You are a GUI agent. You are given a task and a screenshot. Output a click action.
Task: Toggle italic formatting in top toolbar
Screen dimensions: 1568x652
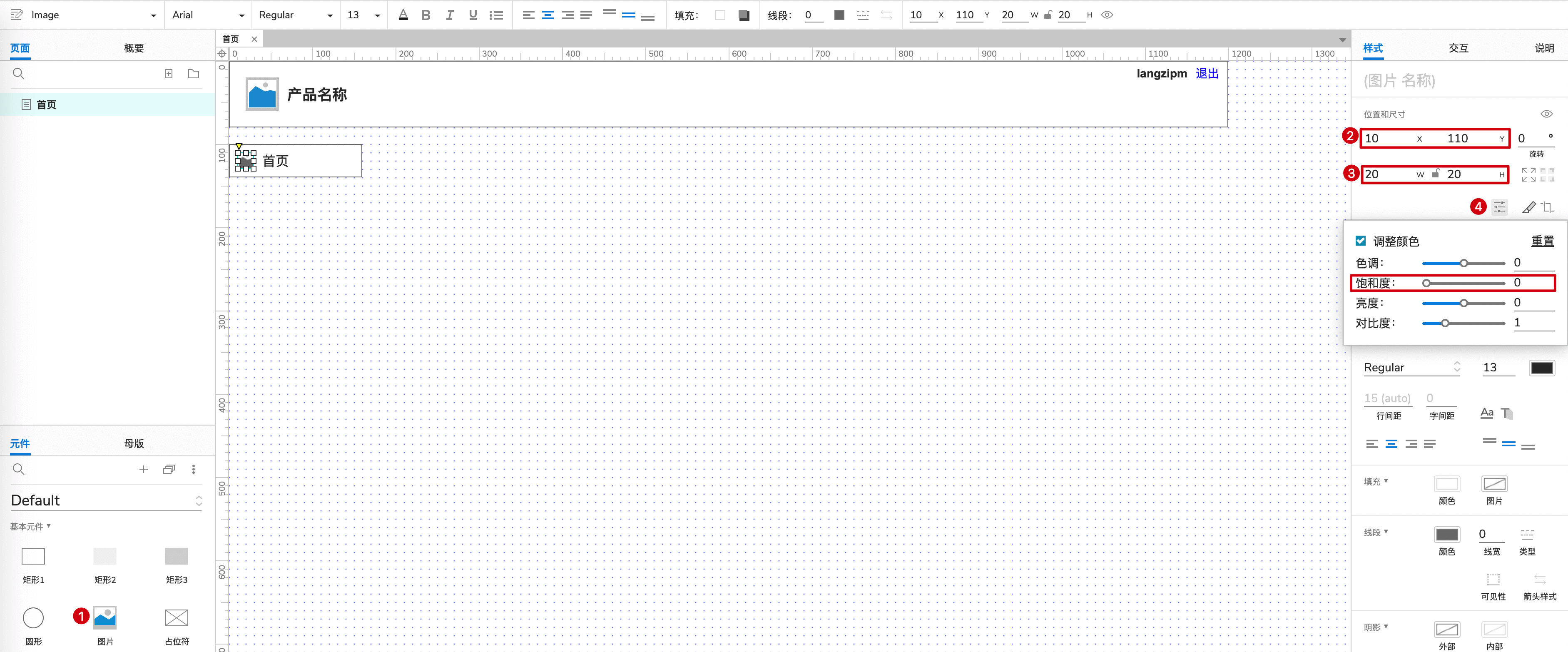click(449, 15)
